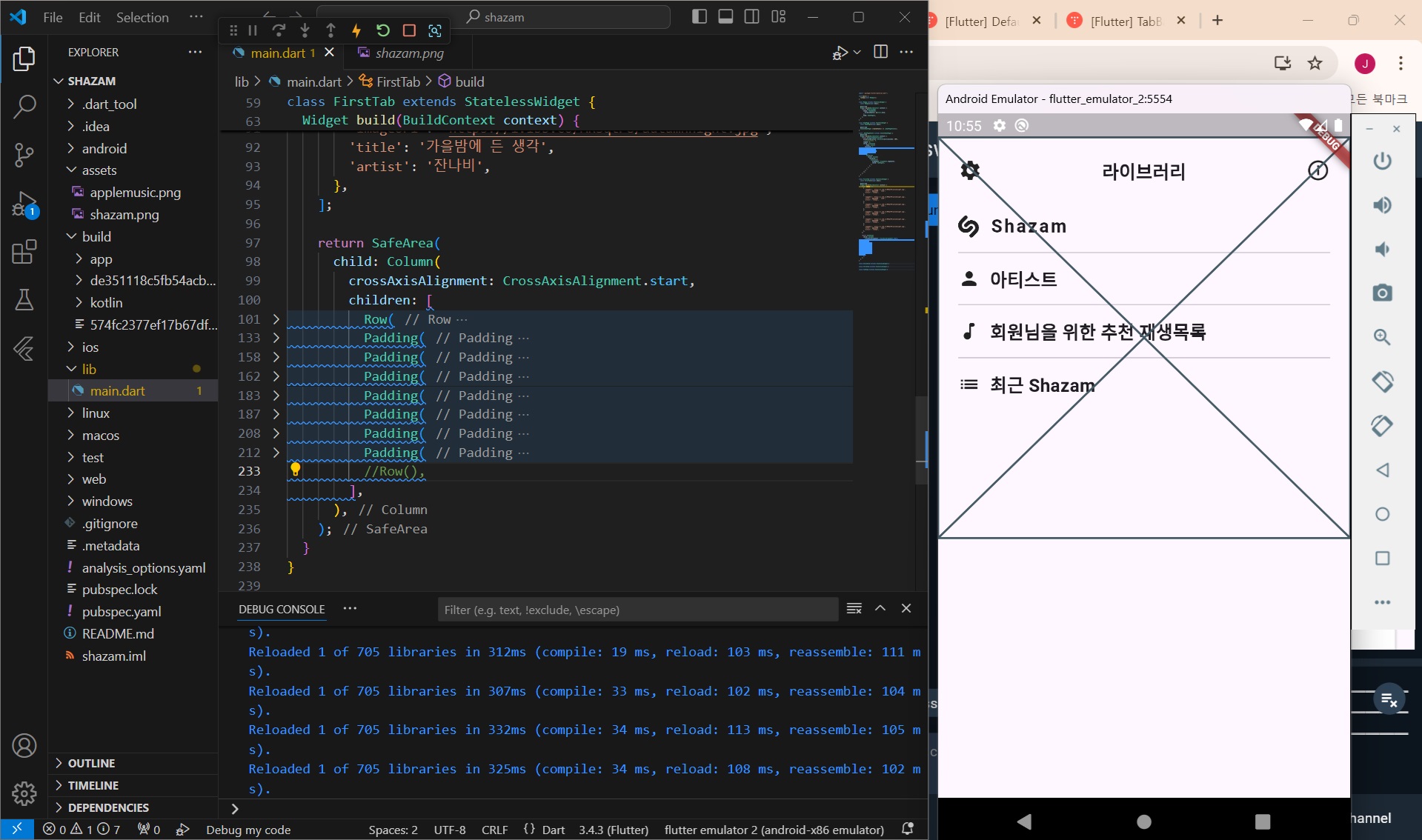
Task: Split the editor to the right
Action: coord(880,52)
